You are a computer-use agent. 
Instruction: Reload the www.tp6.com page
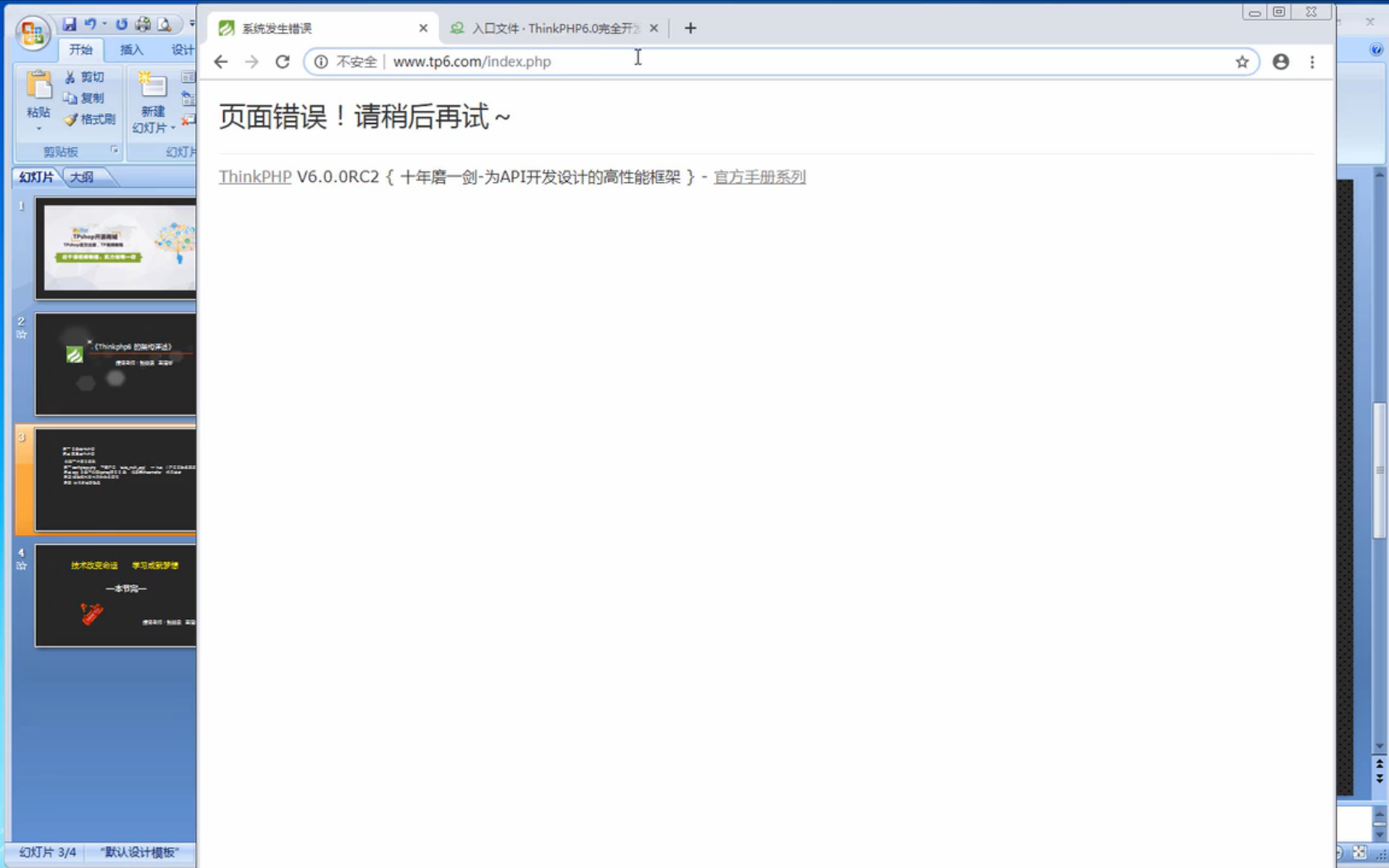(283, 62)
